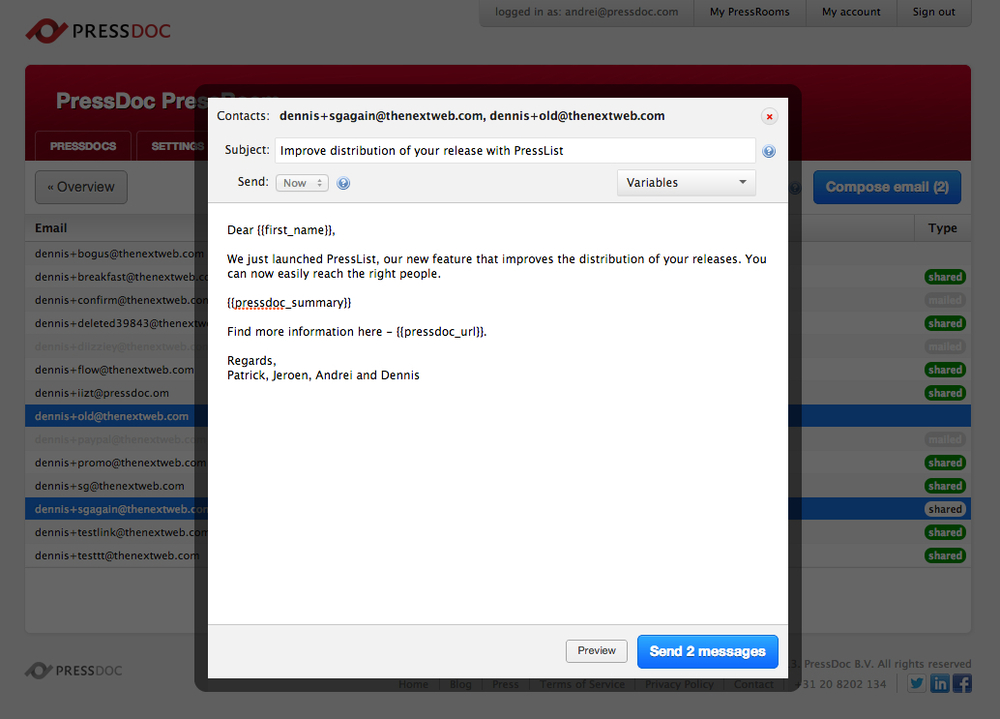Go to My account in top navigation
This screenshot has height=719, width=1000.
coord(851,12)
